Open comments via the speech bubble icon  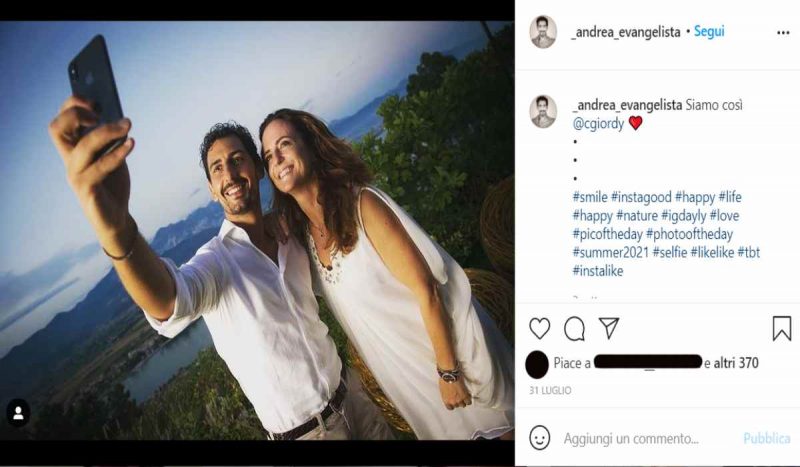tap(574, 328)
